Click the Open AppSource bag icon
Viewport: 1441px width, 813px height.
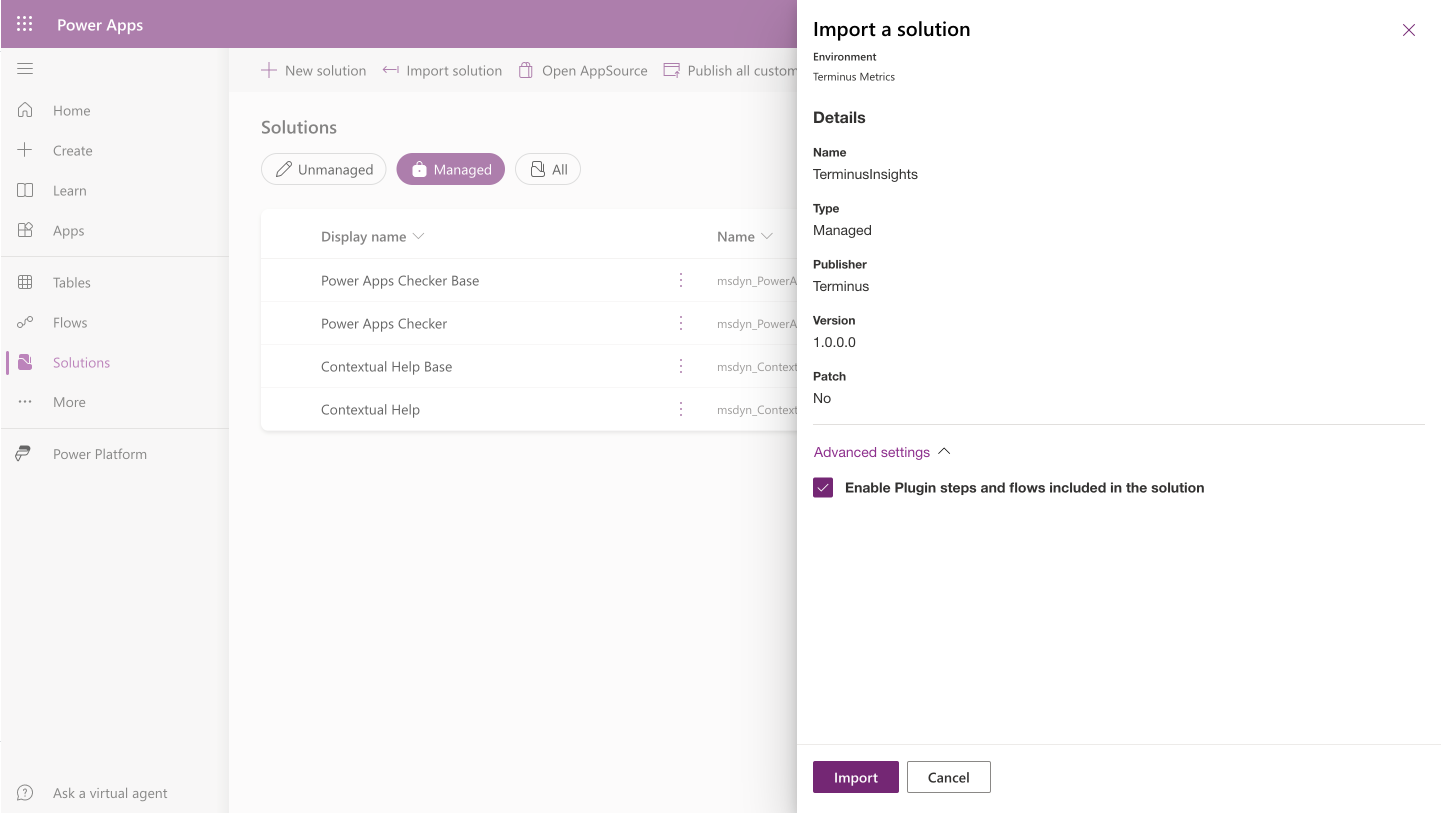[x=525, y=70]
